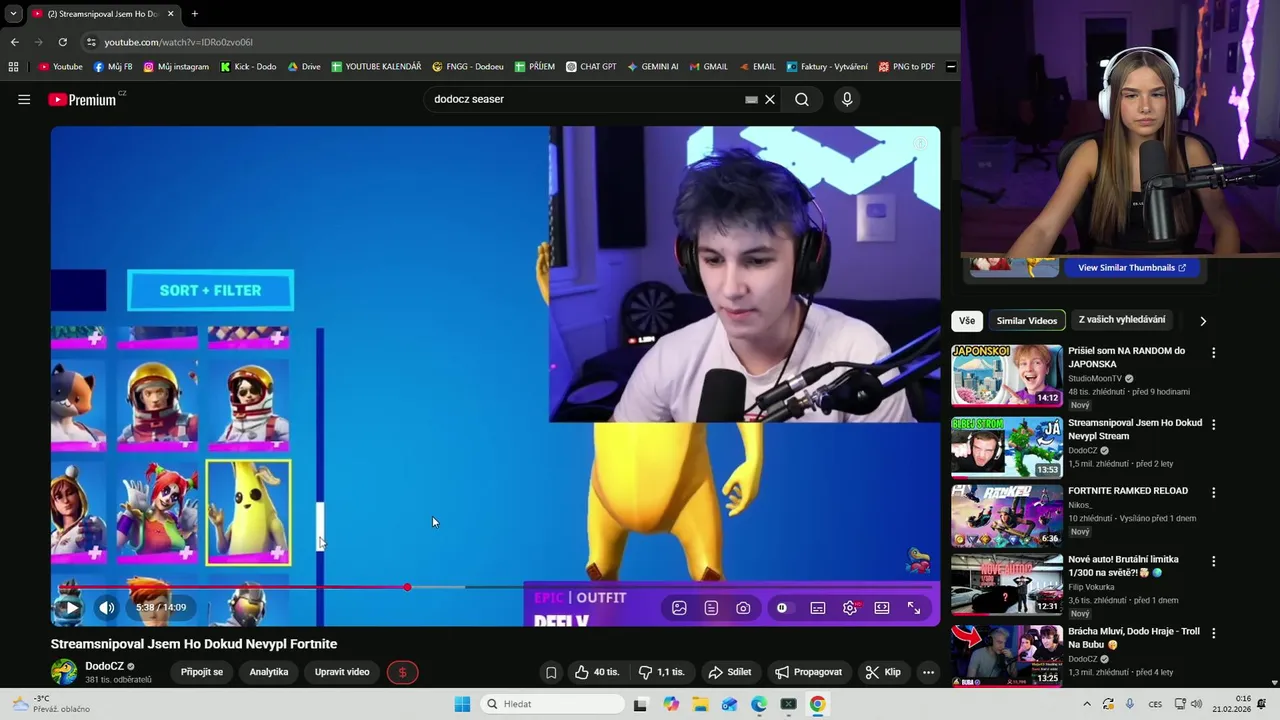The image size is (1280, 720).
Task: Open Analytika for this video
Action: [x=269, y=672]
